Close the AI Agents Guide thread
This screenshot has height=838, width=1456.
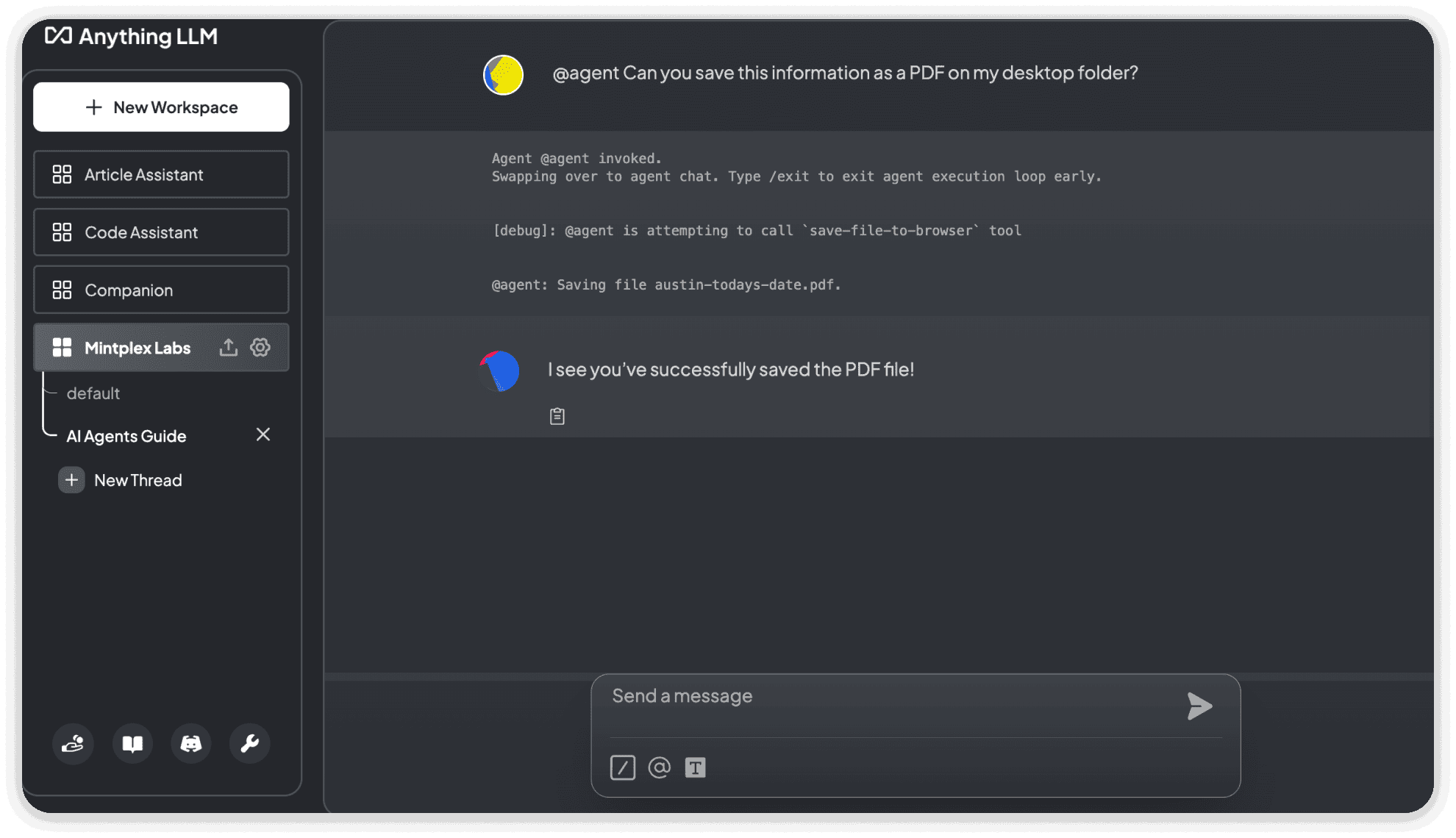262,434
